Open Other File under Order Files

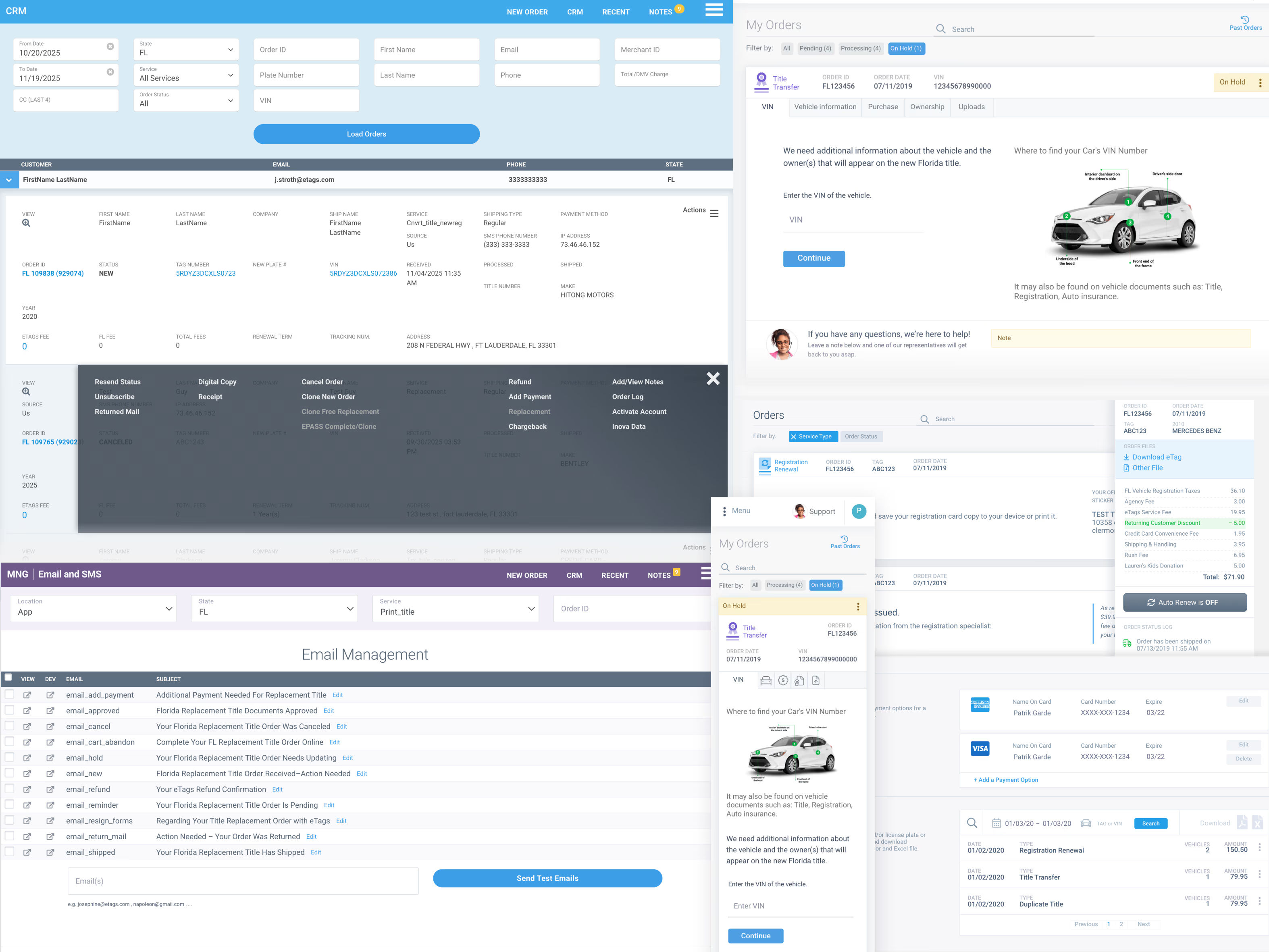pyautogui.click(x=1143, y=468)
